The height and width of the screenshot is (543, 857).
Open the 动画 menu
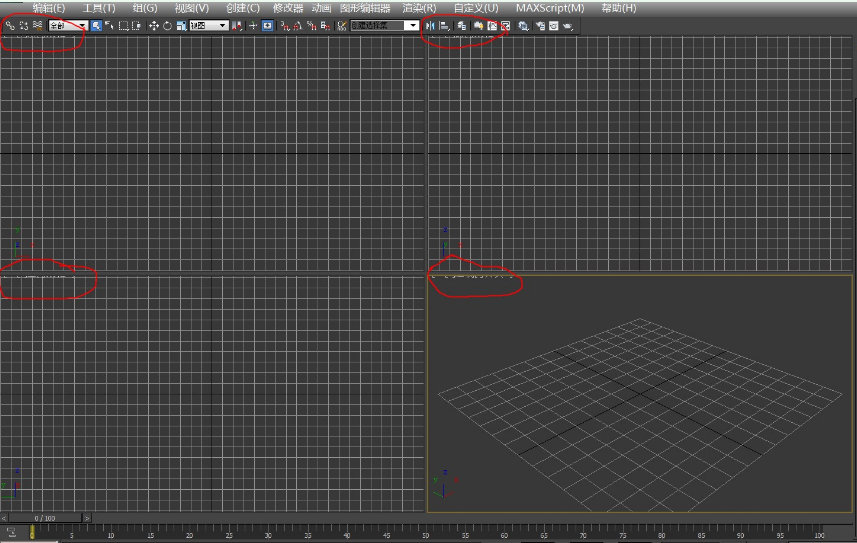pos(321,8)
